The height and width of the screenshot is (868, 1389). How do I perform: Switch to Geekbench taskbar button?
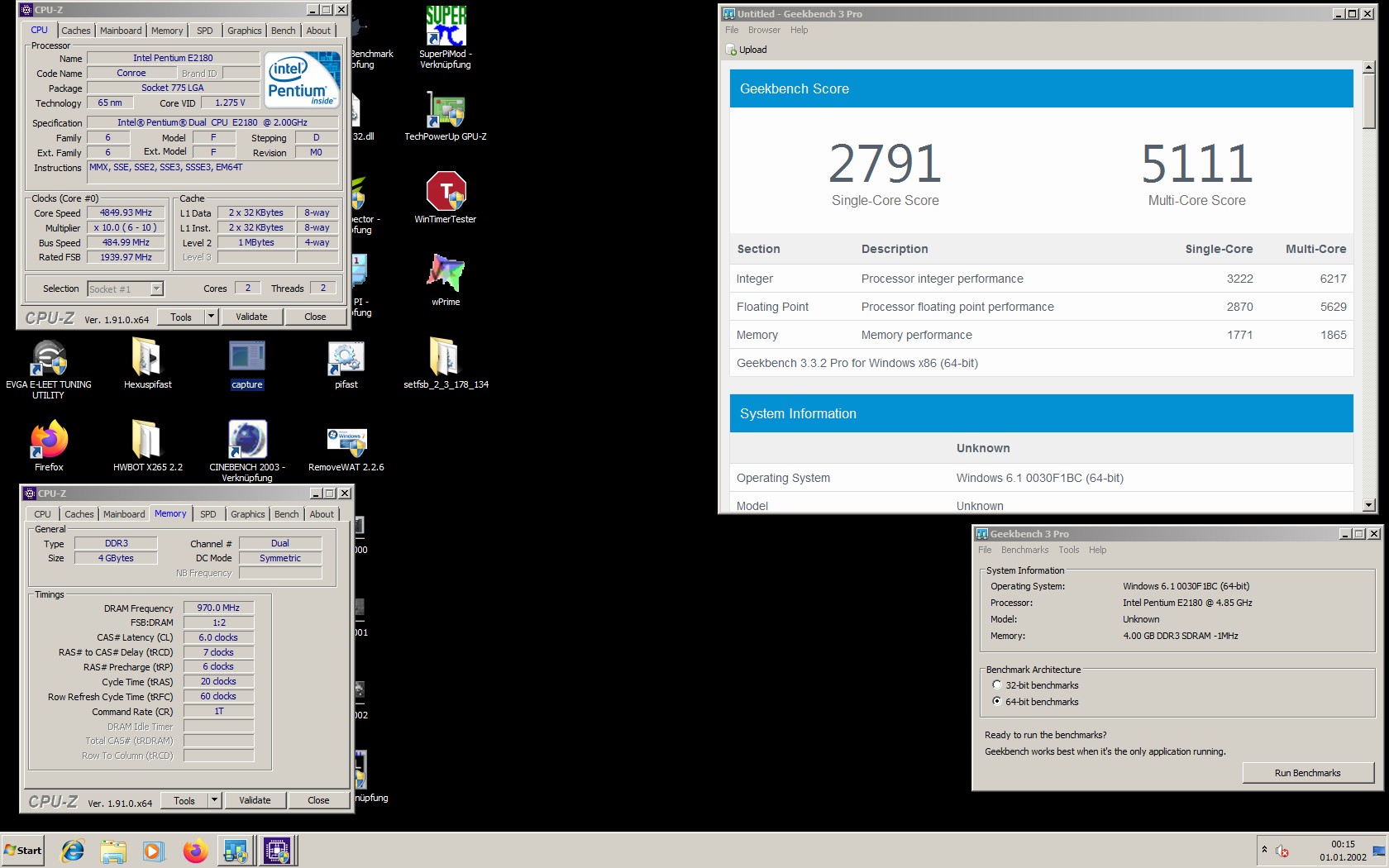[236, 851]
